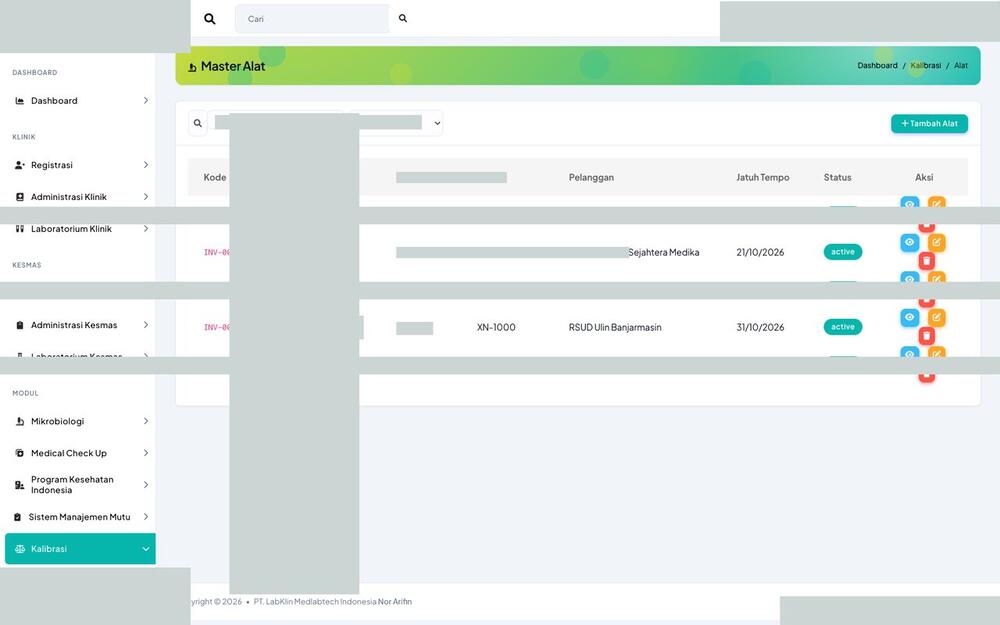Open the Mikrobiologi module menu

click(x=80, y=422)
